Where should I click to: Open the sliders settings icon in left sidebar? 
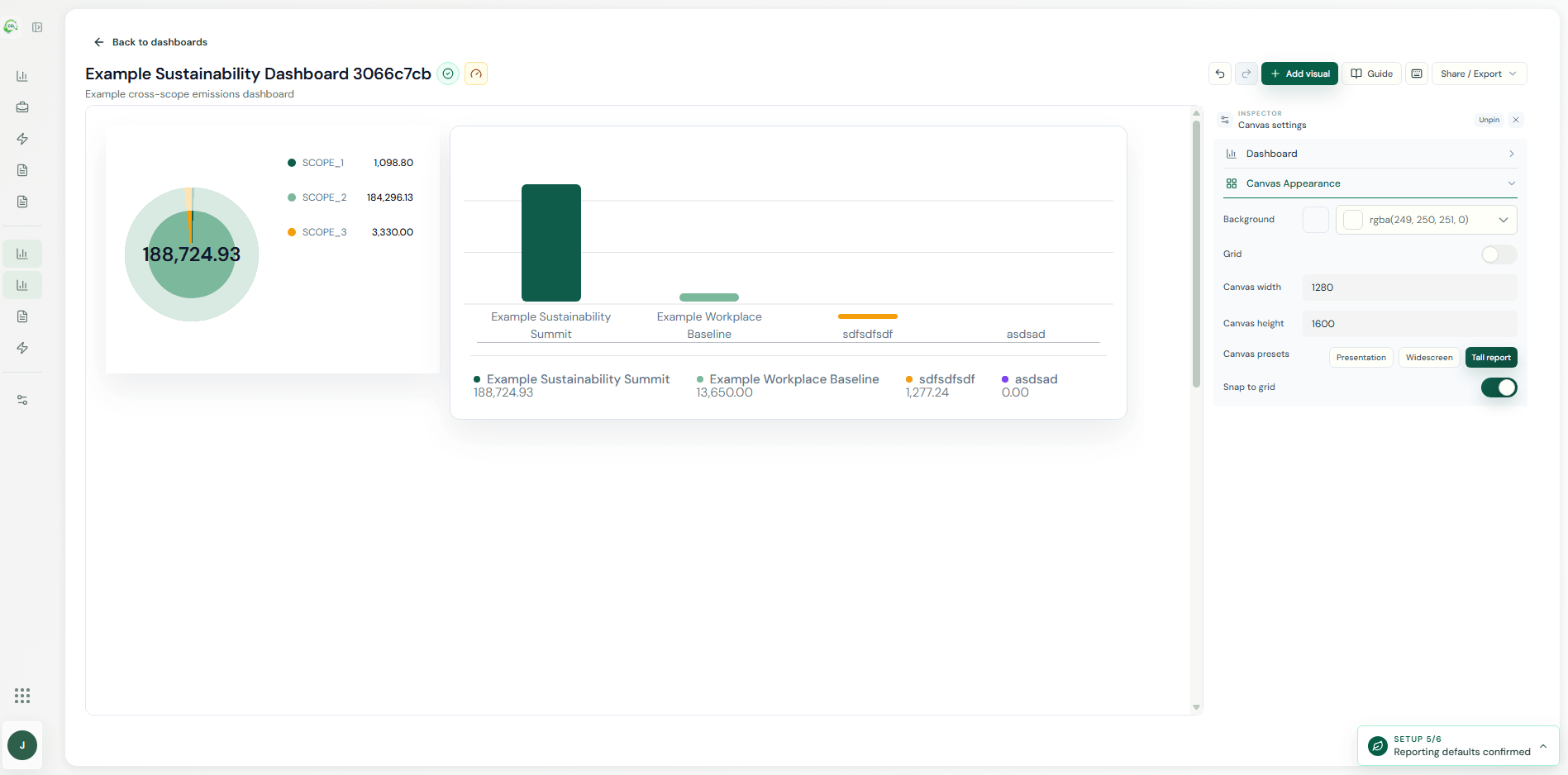click(22, 400)
